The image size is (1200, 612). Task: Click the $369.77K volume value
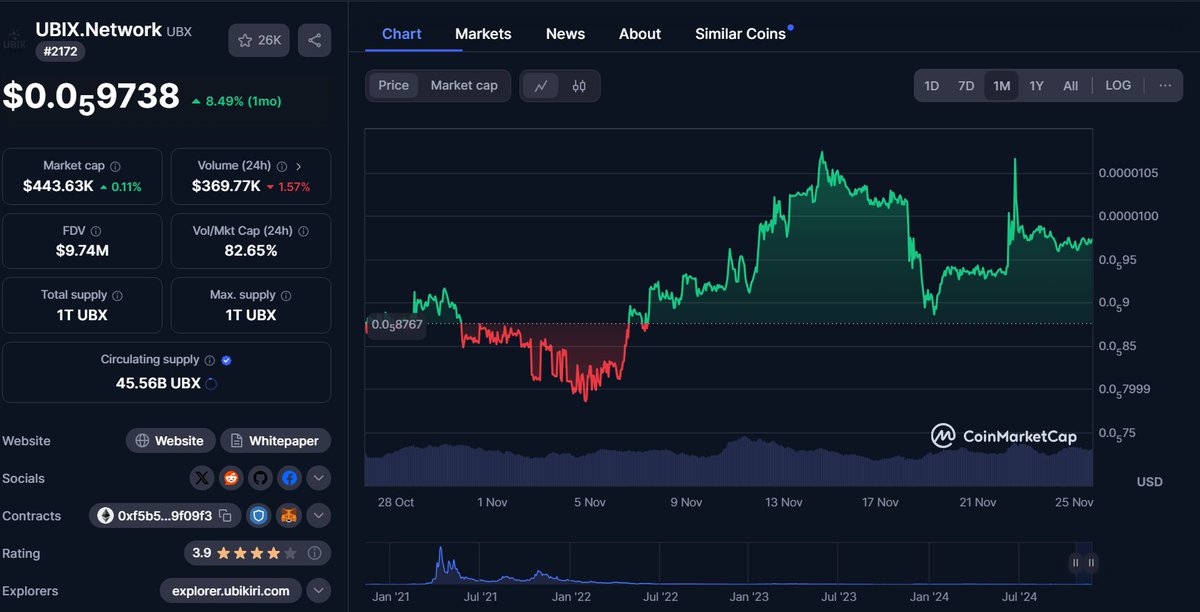pos(226,186)
